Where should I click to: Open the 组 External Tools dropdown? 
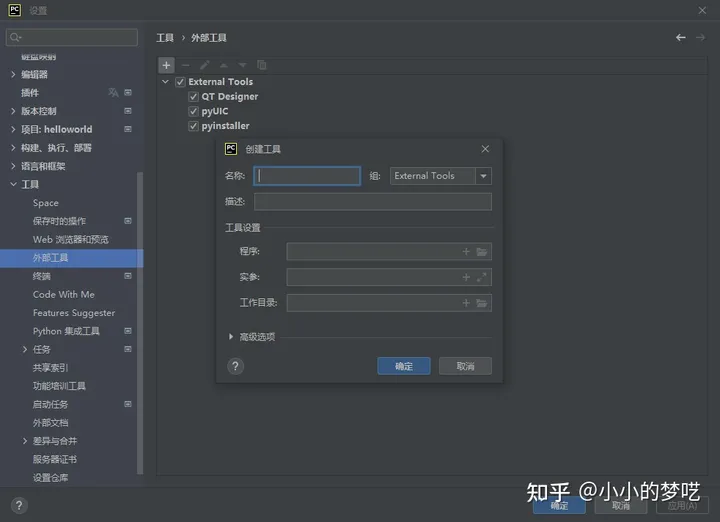484,176
